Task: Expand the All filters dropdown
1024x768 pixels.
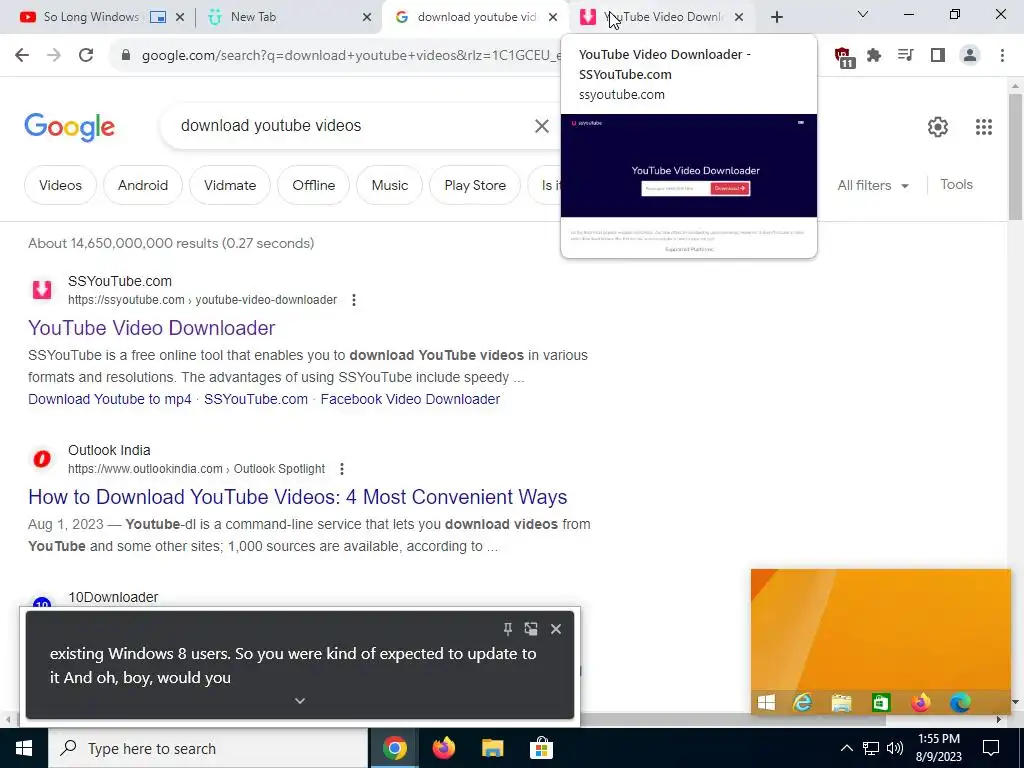Action: click(x=873, y=185)
